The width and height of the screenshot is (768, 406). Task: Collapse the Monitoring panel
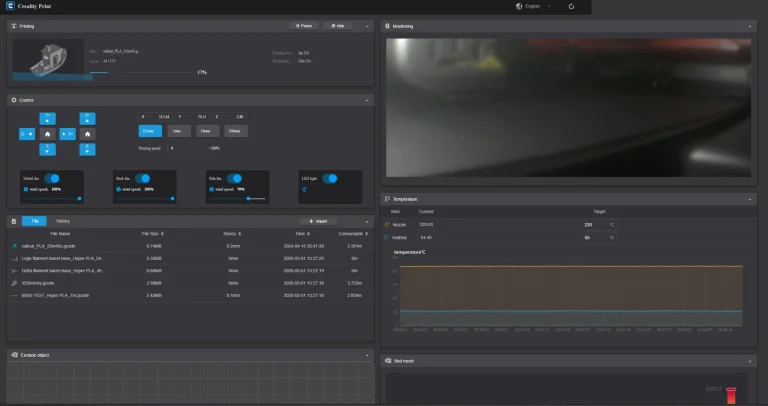click(751, 26)
